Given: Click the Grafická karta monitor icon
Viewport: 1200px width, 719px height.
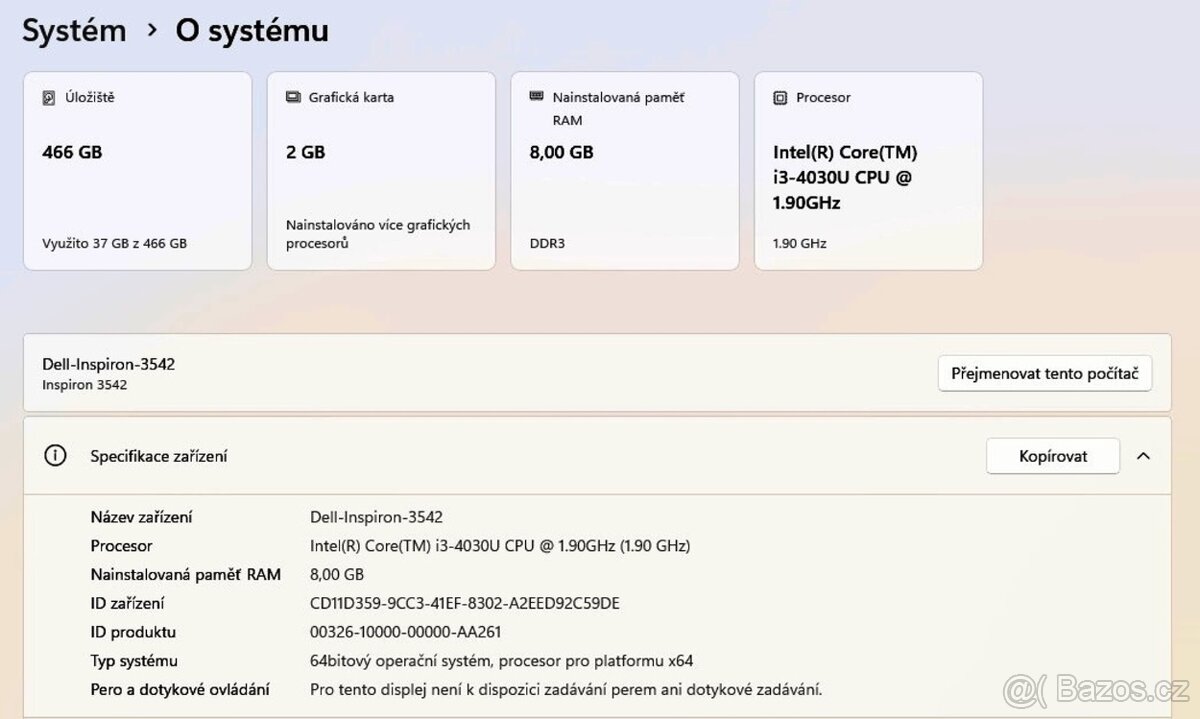Looking at the screenshot, I should click(293, 98).
